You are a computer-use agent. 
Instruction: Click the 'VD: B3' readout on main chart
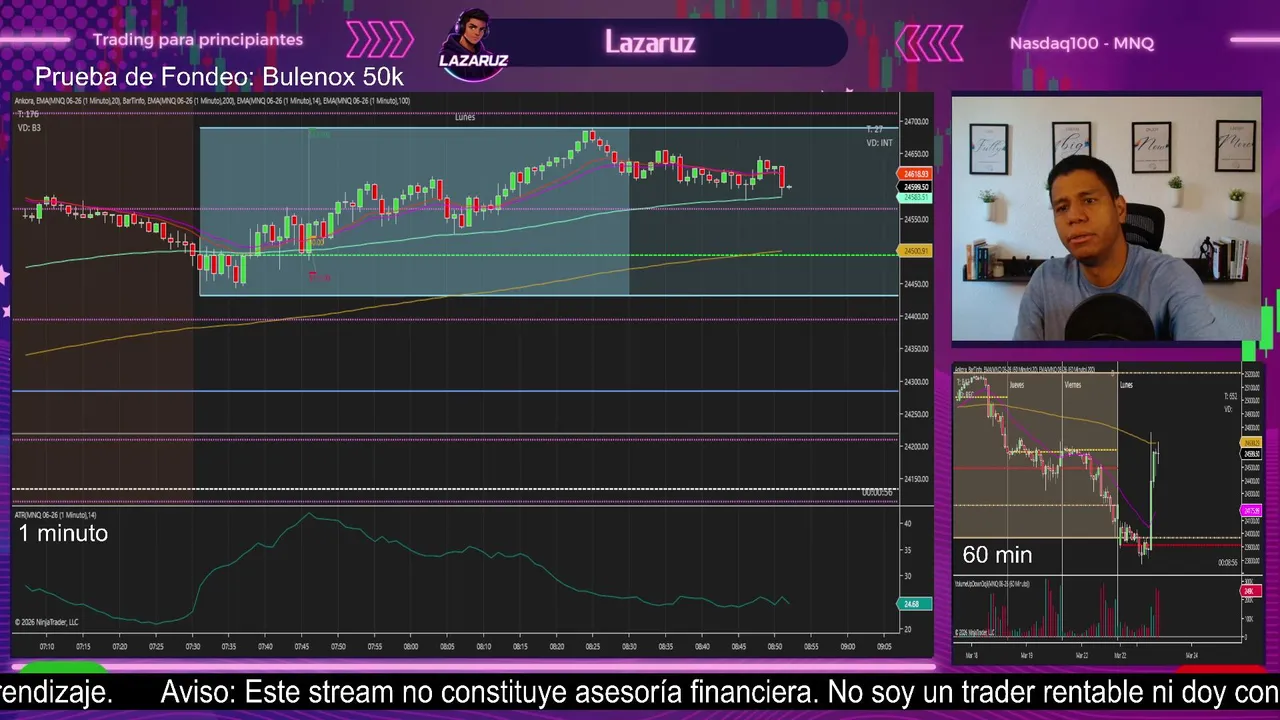(29, 128)
